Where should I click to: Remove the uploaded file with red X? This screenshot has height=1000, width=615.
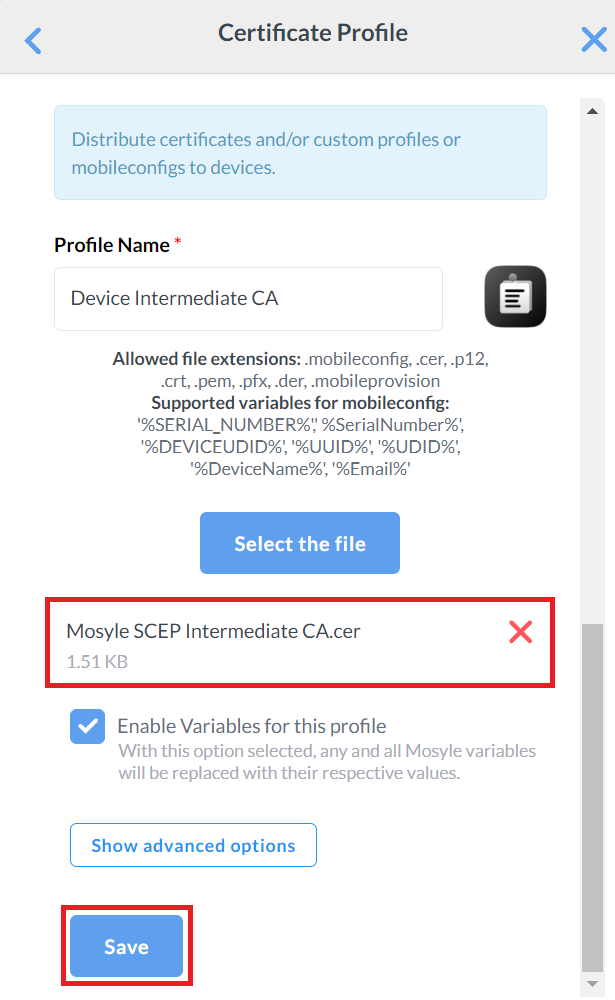[520, 632]
